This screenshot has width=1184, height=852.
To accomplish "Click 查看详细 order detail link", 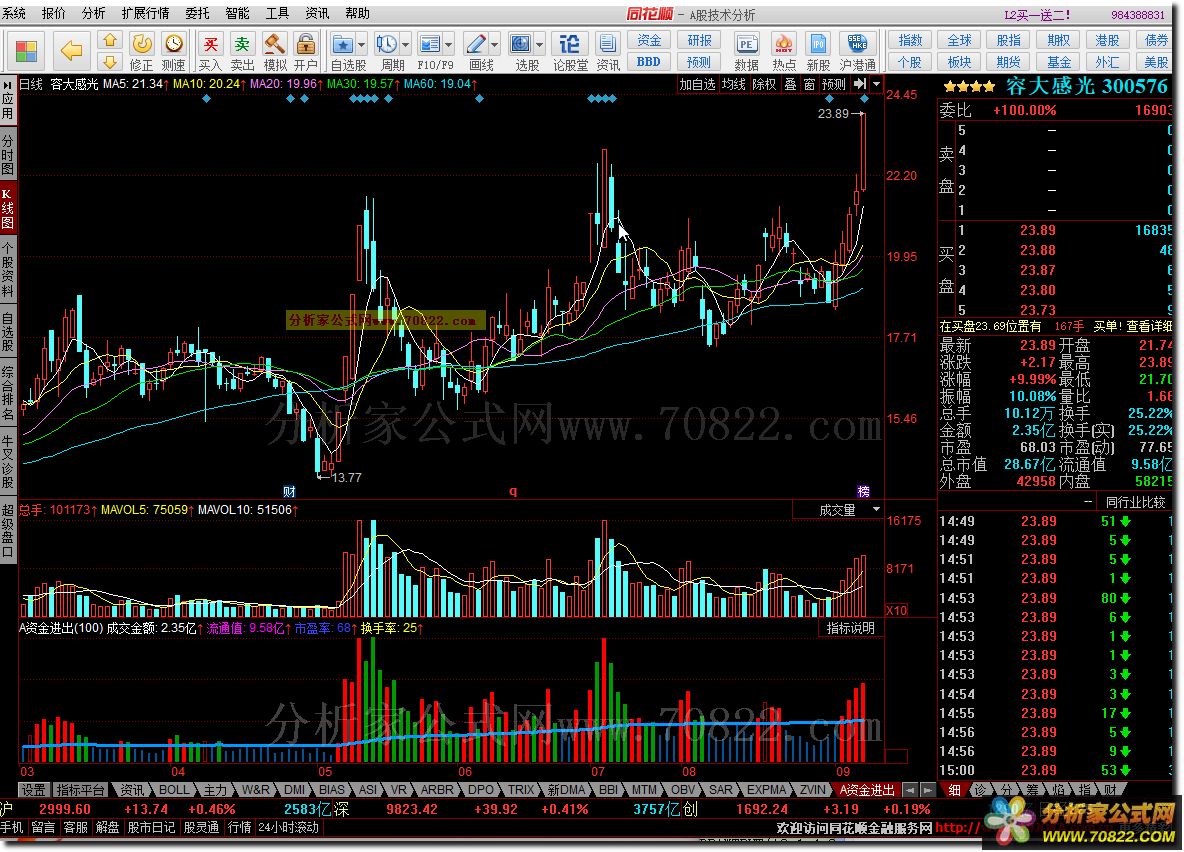I will (x=1149, y=326).
